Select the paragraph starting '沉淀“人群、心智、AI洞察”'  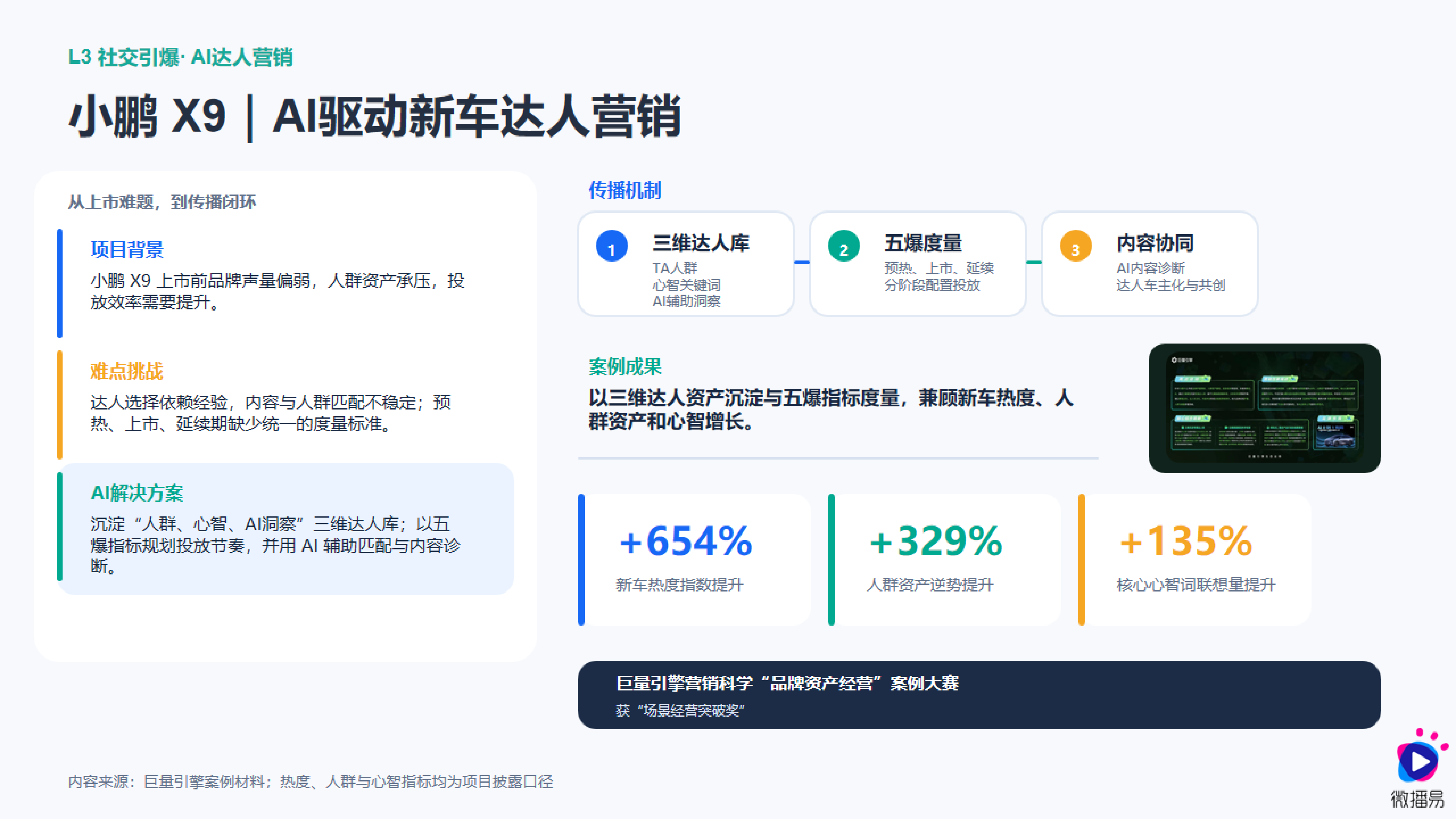(x=275, y=545)
